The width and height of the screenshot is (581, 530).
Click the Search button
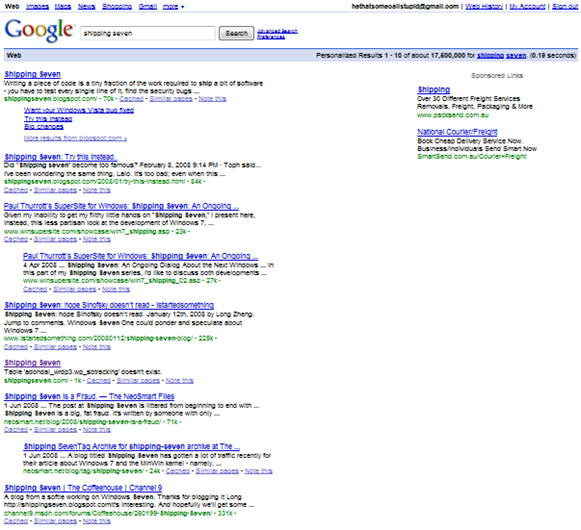click(x=236, y=33)
